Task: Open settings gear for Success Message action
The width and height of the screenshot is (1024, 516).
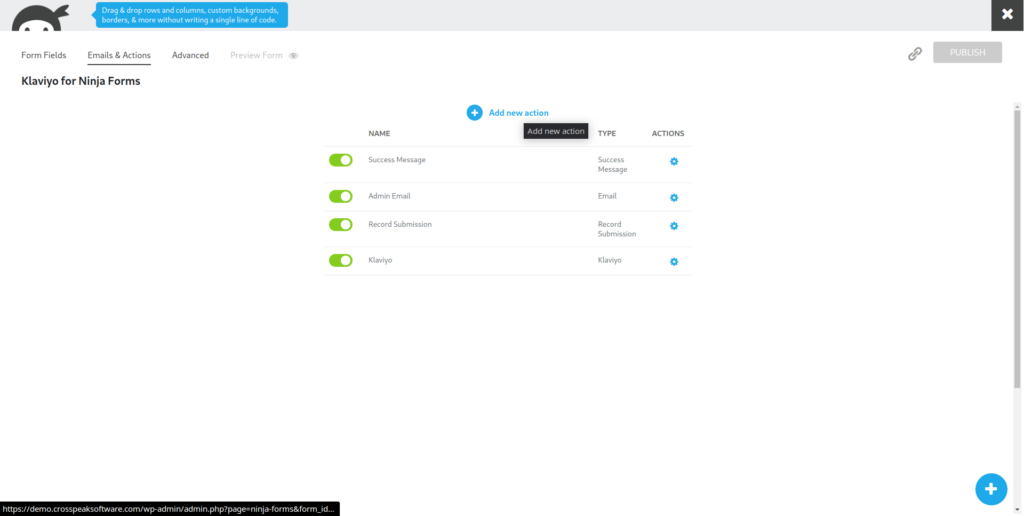Action: pyautogui.click(x=674, y=161)
